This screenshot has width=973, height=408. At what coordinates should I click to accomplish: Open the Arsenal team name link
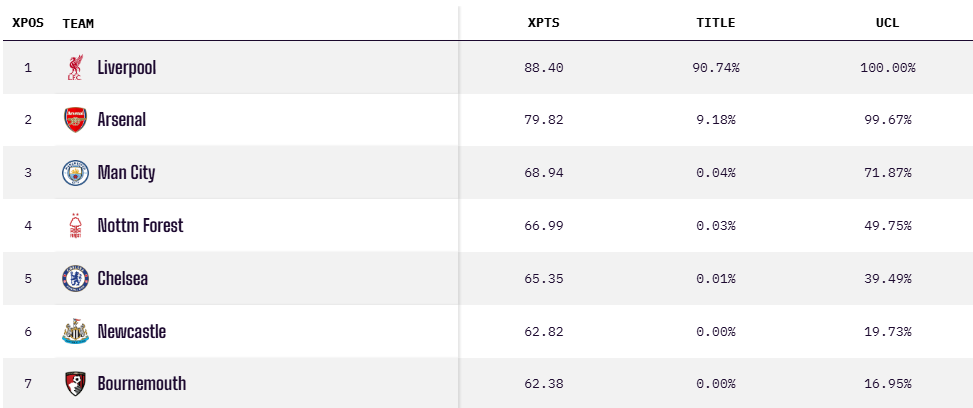pos(122,120)
